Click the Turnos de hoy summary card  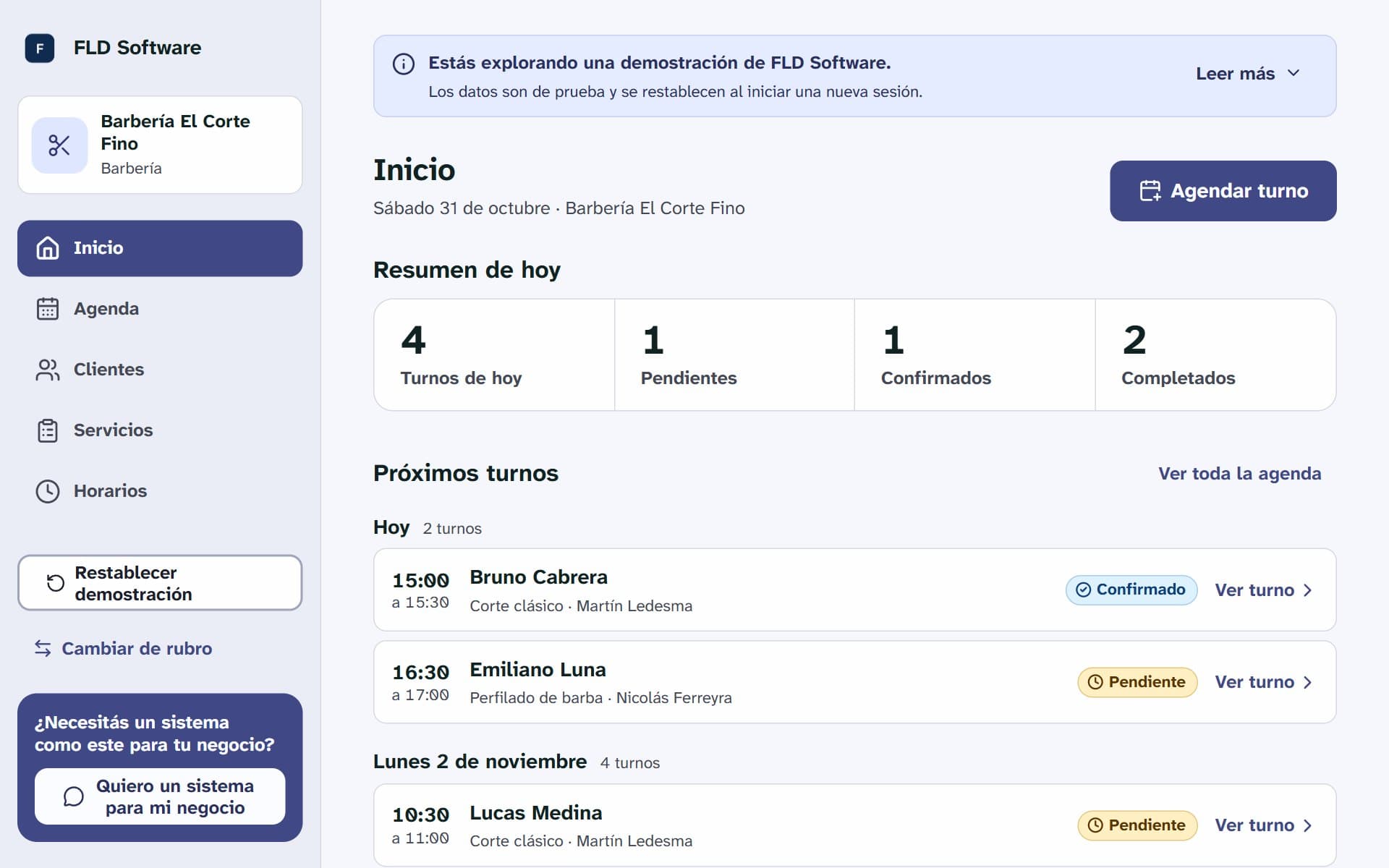tap(494, 355)
